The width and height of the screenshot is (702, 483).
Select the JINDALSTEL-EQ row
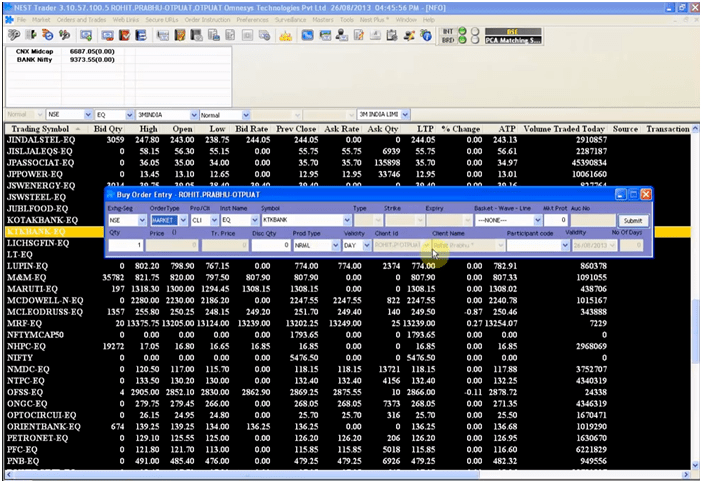[347, 140]
